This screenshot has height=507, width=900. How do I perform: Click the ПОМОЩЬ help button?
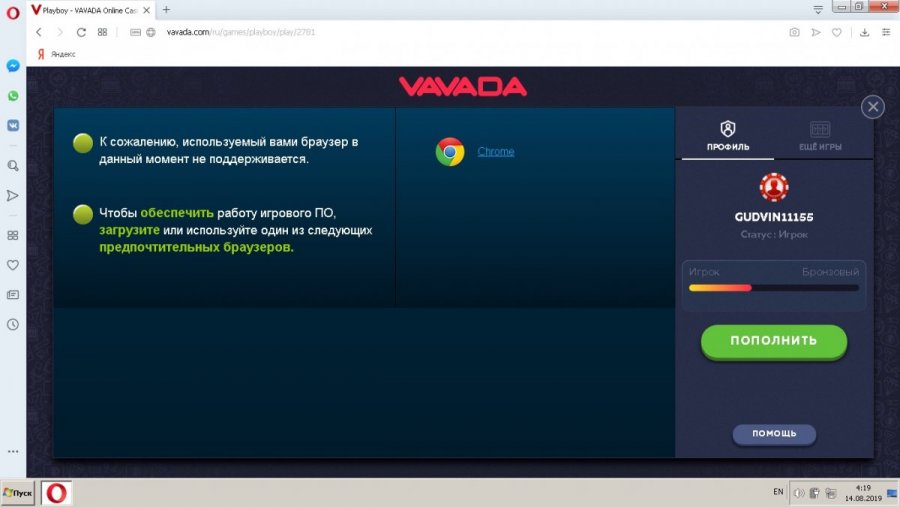774,433
